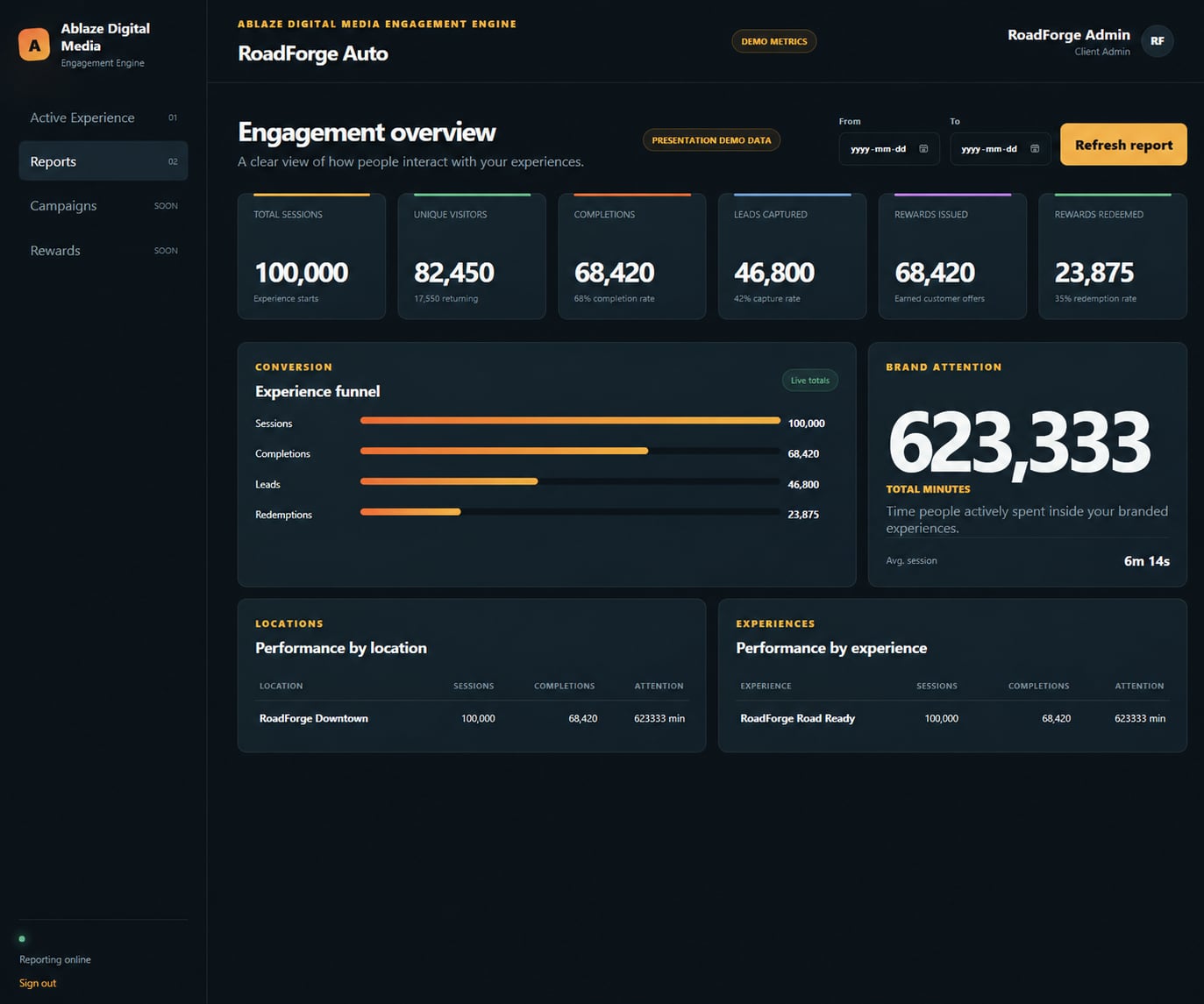Click the EXPERIENCE column header
1204x1004 pixels.
(766, 686)
